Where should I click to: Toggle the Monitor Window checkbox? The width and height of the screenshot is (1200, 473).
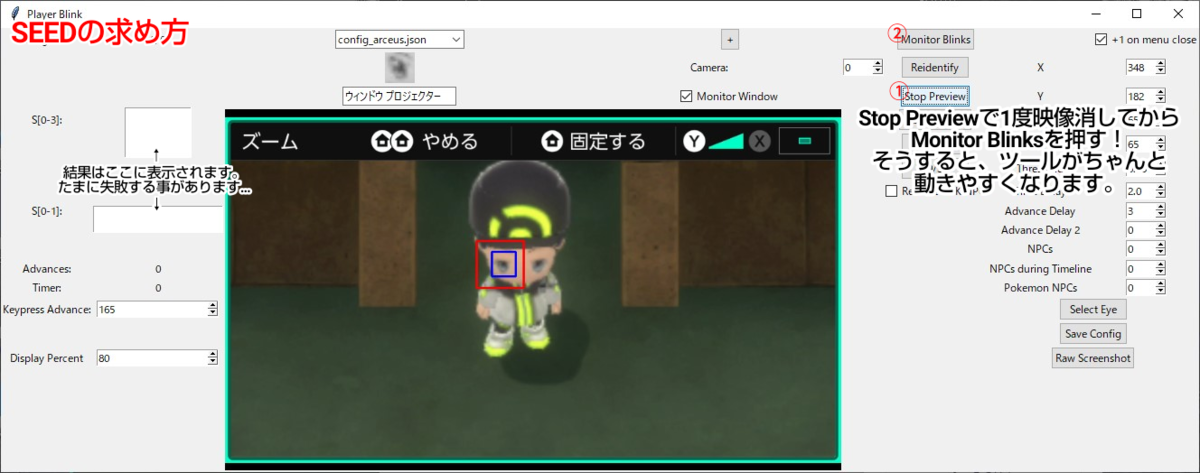coord(686,96)
